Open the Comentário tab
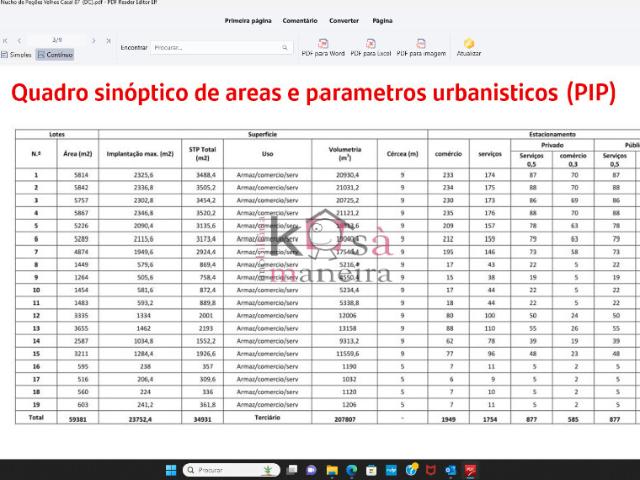Viewport: 640px width, 480px height. pos(300,21)
